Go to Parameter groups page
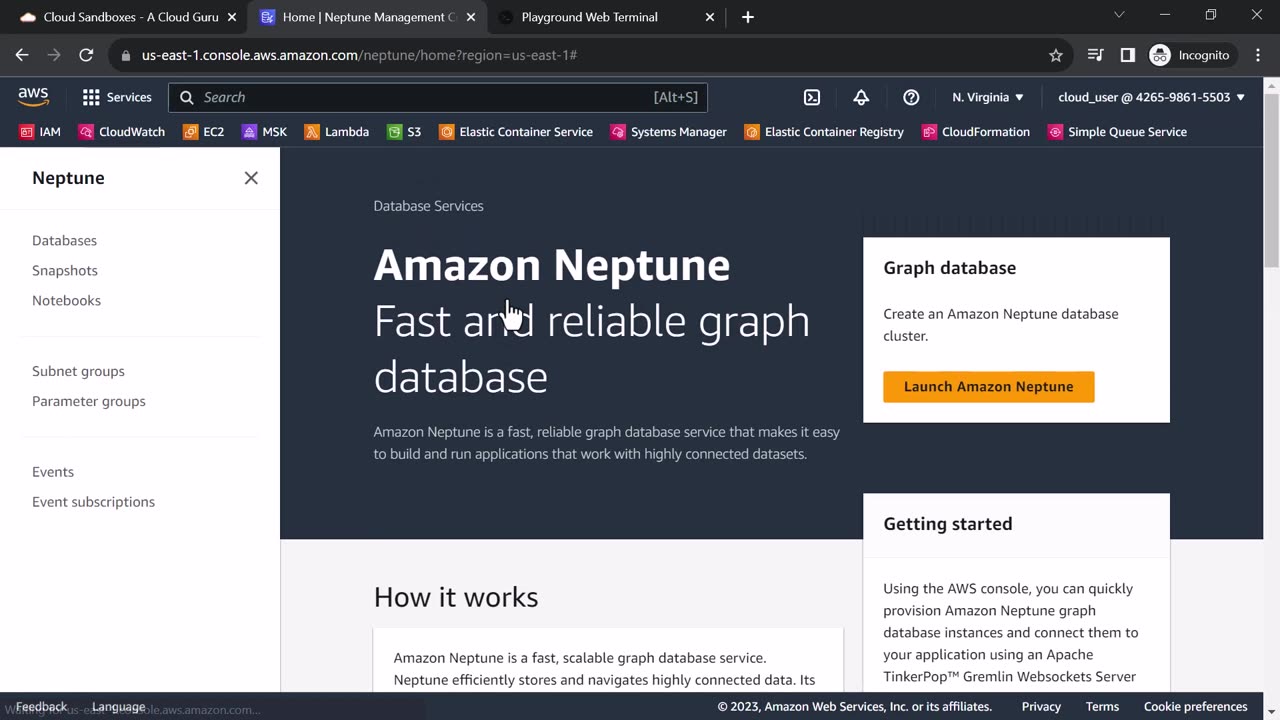 (89, 401)
